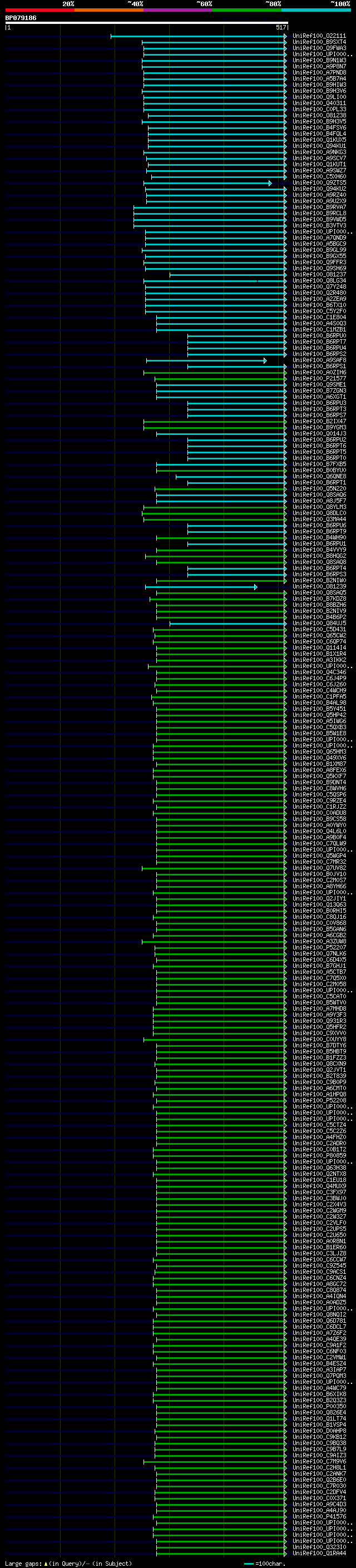Select the UniRef100_Q8YLM3 label
The height and width of the screenshot is (1568, 356).
click(319, 507)
